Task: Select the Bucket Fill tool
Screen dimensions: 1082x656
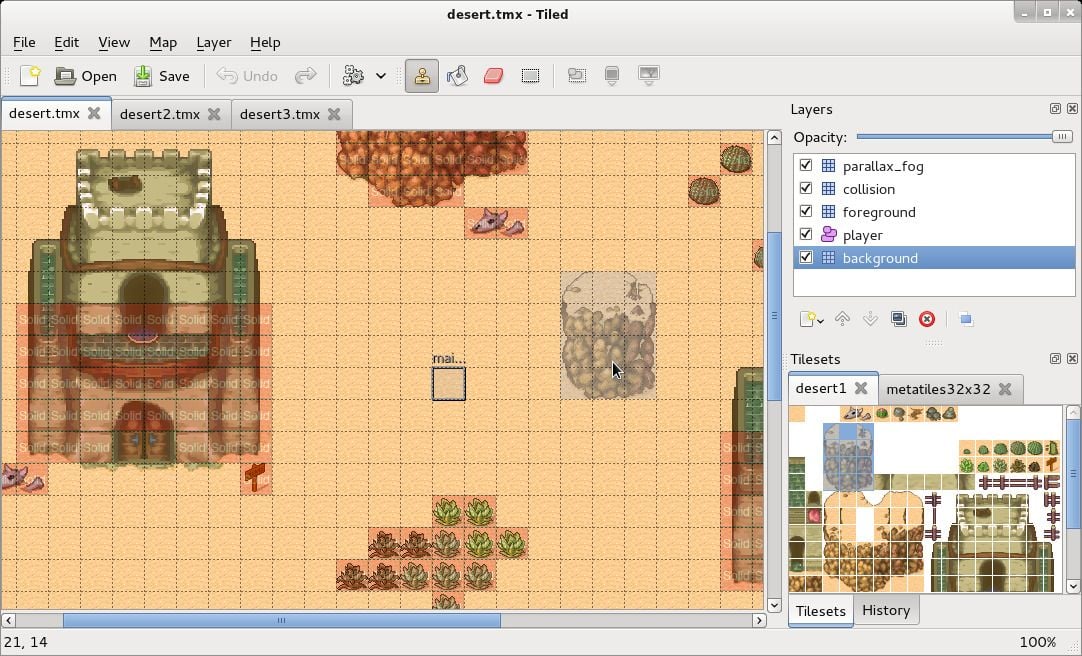Action: pos(457,75)
